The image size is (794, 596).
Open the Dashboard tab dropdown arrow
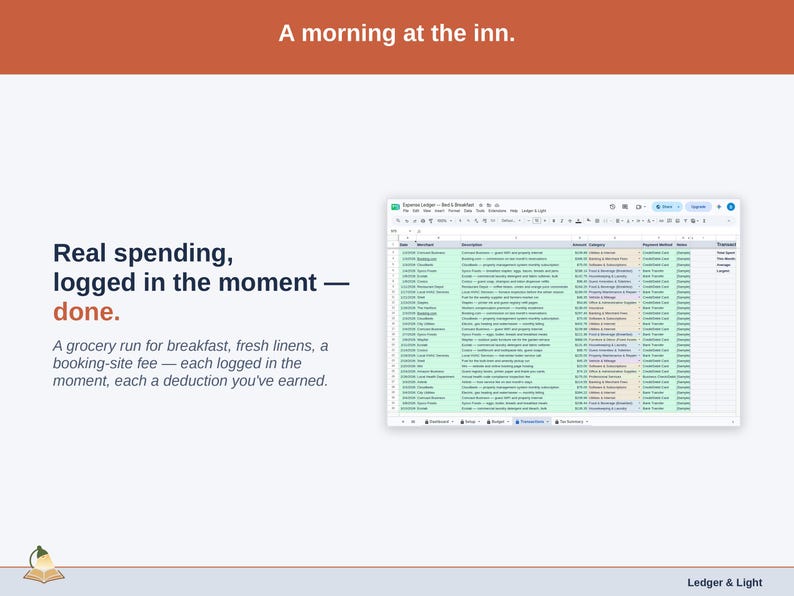point(452,421)
